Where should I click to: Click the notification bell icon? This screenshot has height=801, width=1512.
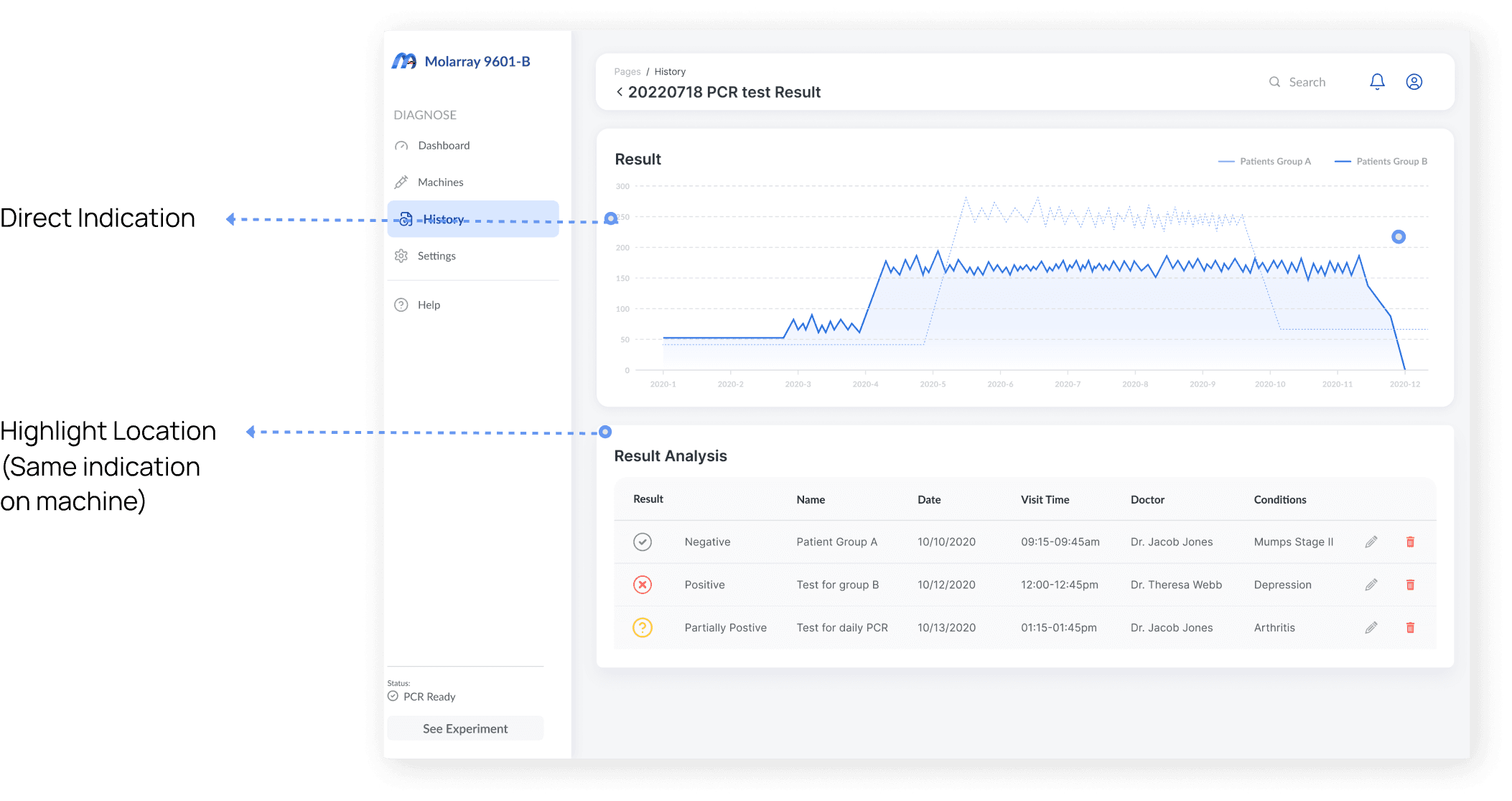pyautogui.click(x=1376, y=82)
